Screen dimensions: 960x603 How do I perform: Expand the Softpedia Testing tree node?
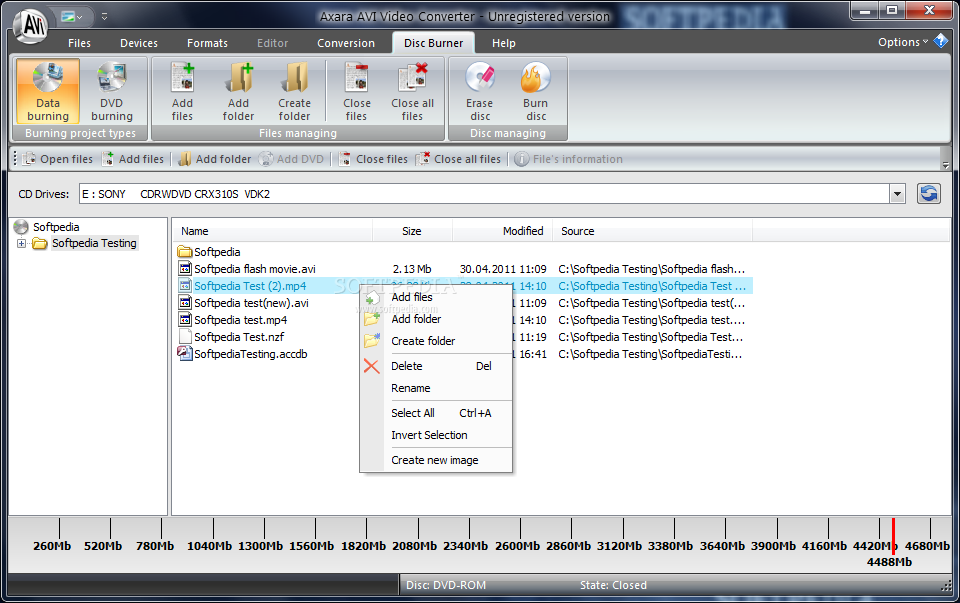(x=21, y=244)
